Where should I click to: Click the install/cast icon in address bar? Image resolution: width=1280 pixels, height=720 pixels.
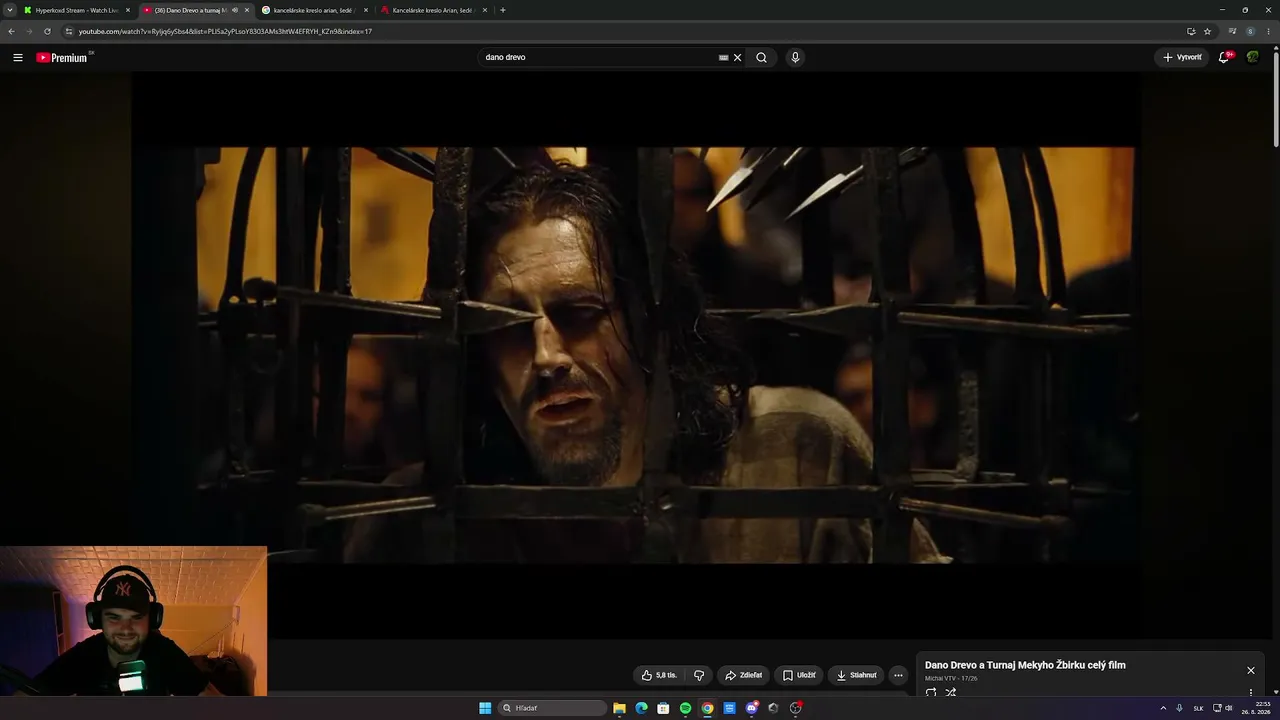(x=1191, y=31)
